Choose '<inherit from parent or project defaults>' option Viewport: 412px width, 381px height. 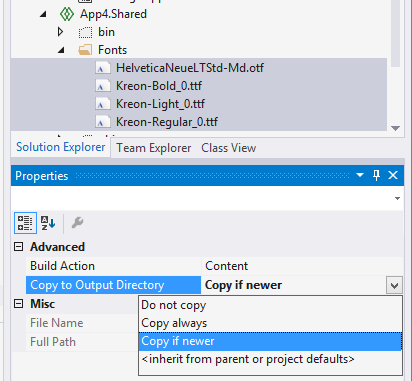(270, 359)
